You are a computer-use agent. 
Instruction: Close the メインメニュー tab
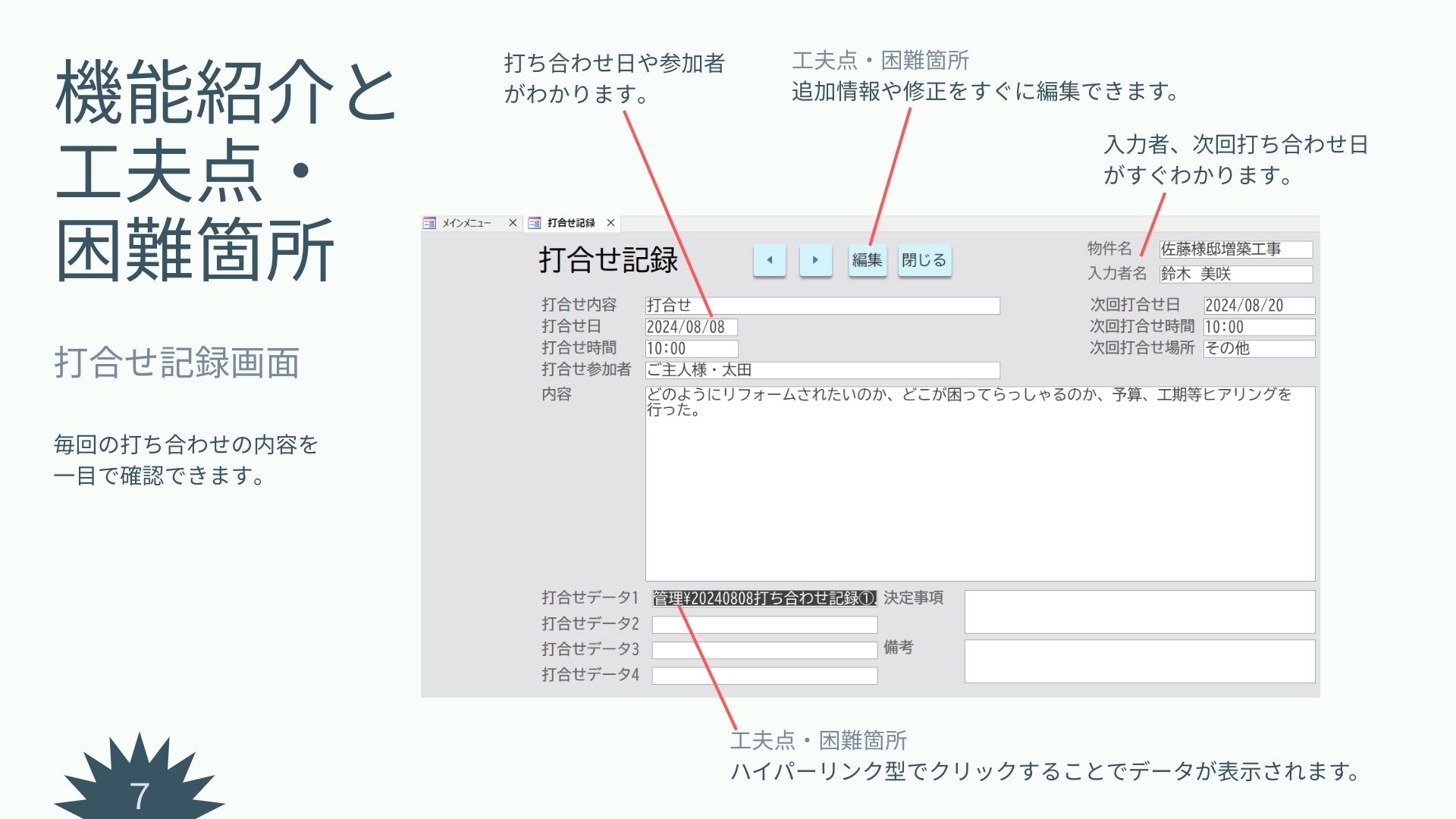pyautogui.click(x=513, y=223)
